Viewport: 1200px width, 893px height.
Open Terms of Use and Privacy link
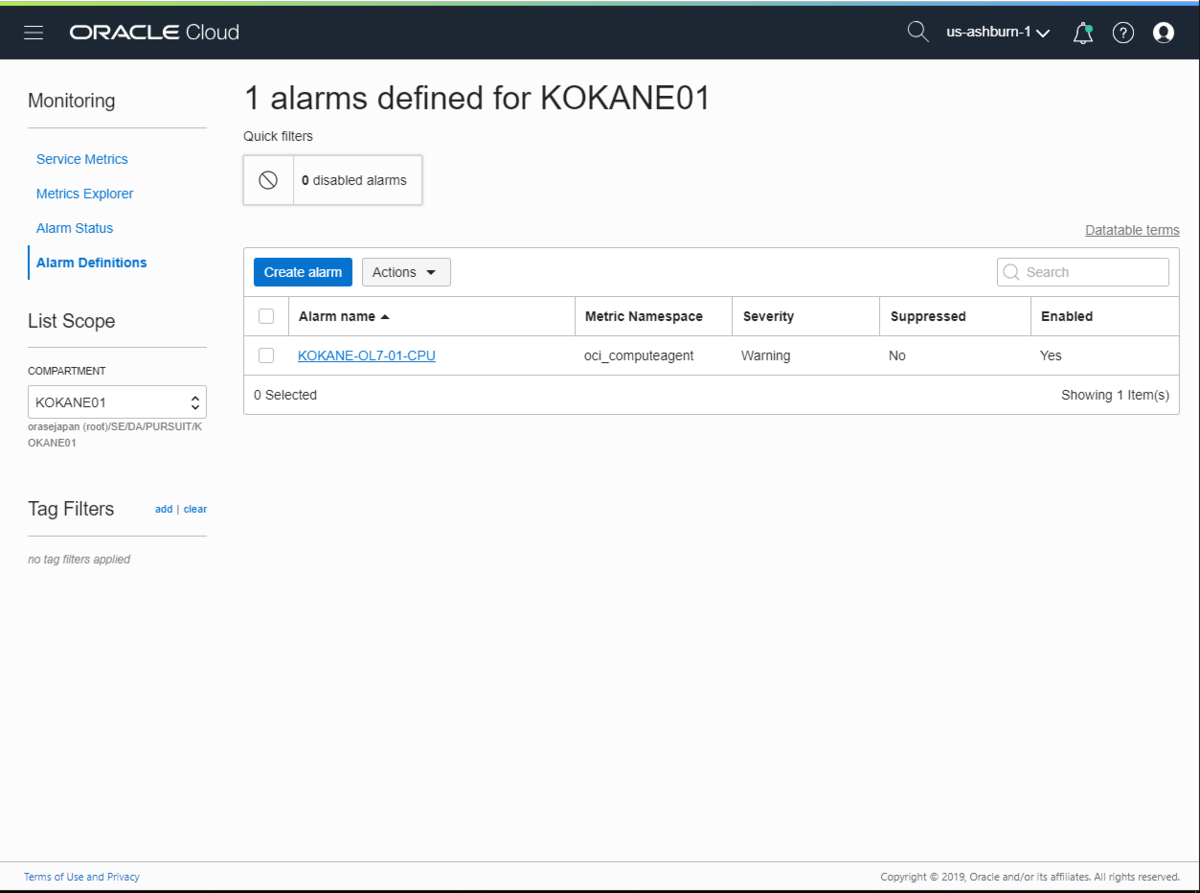tap(82, 877)
